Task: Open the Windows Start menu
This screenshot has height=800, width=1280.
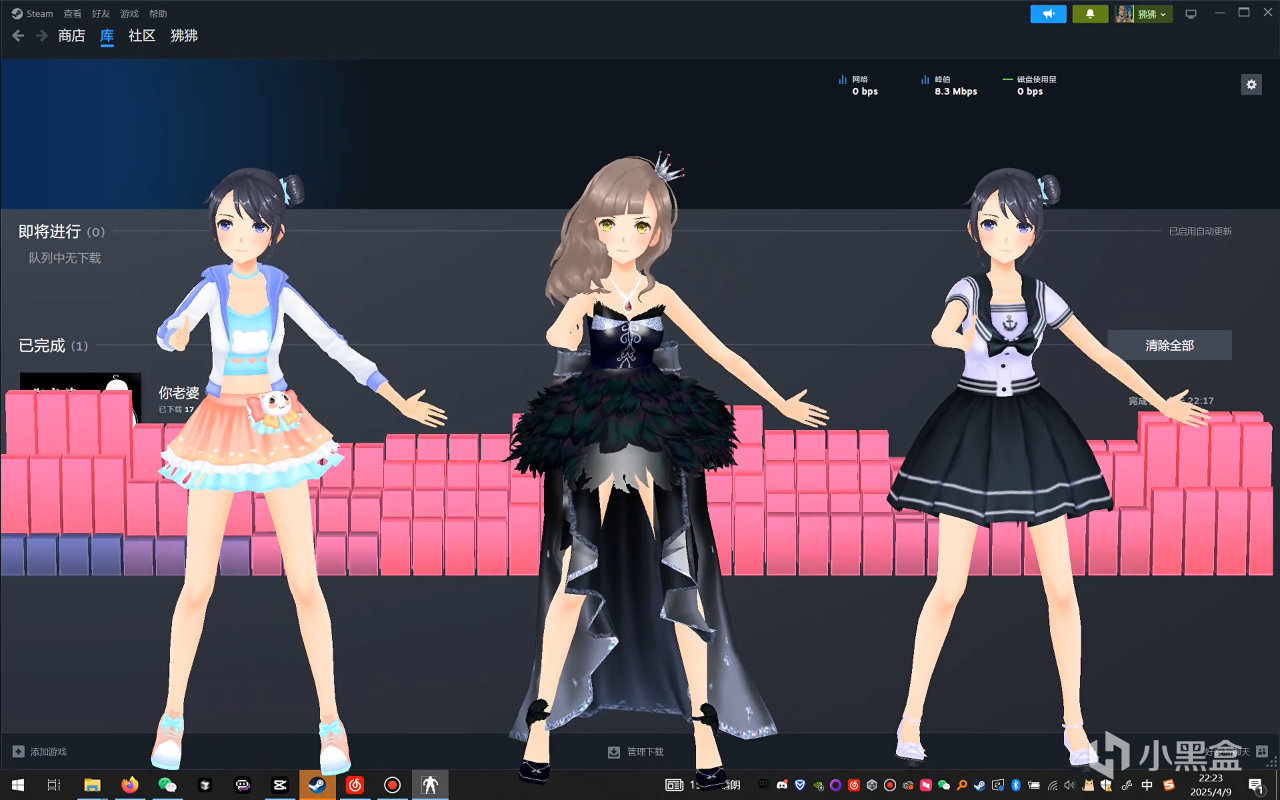Action: [20, 785]
